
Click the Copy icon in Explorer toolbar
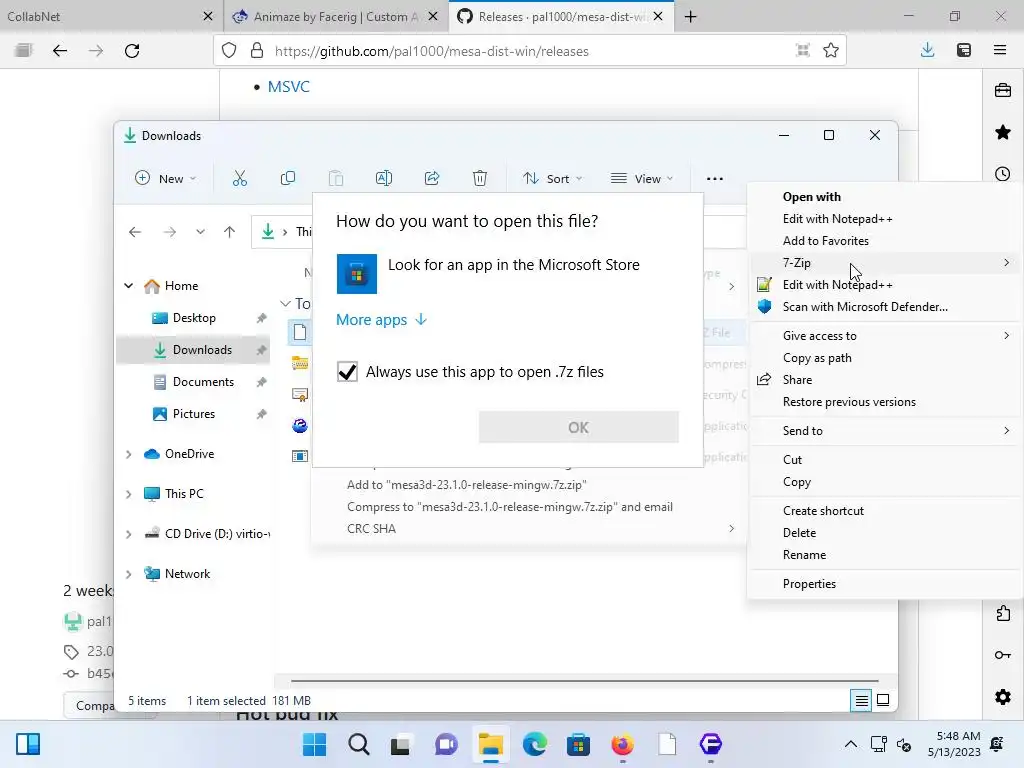point(287,178)
